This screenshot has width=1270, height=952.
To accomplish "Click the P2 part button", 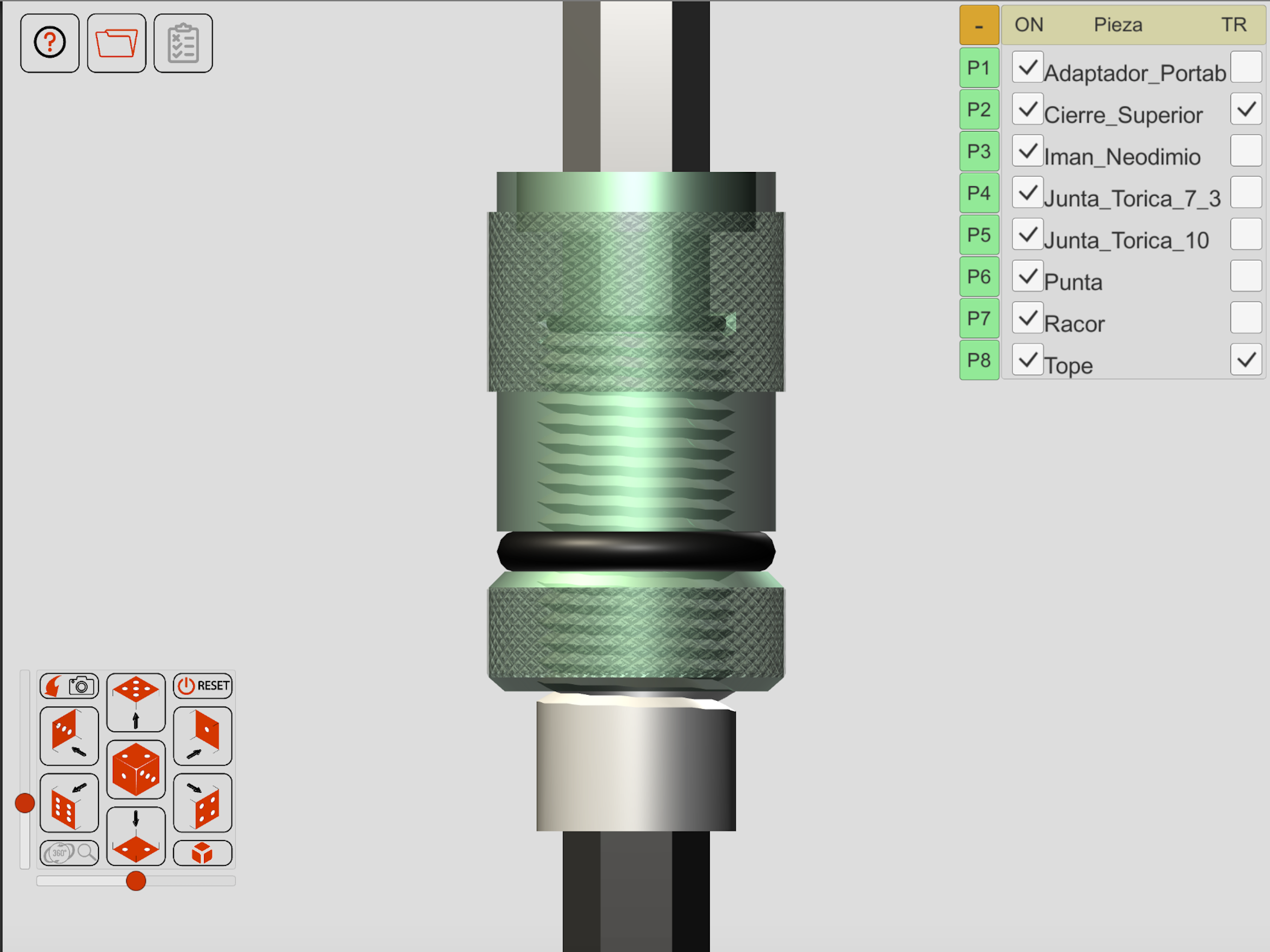I will click(x=979, y=109).
